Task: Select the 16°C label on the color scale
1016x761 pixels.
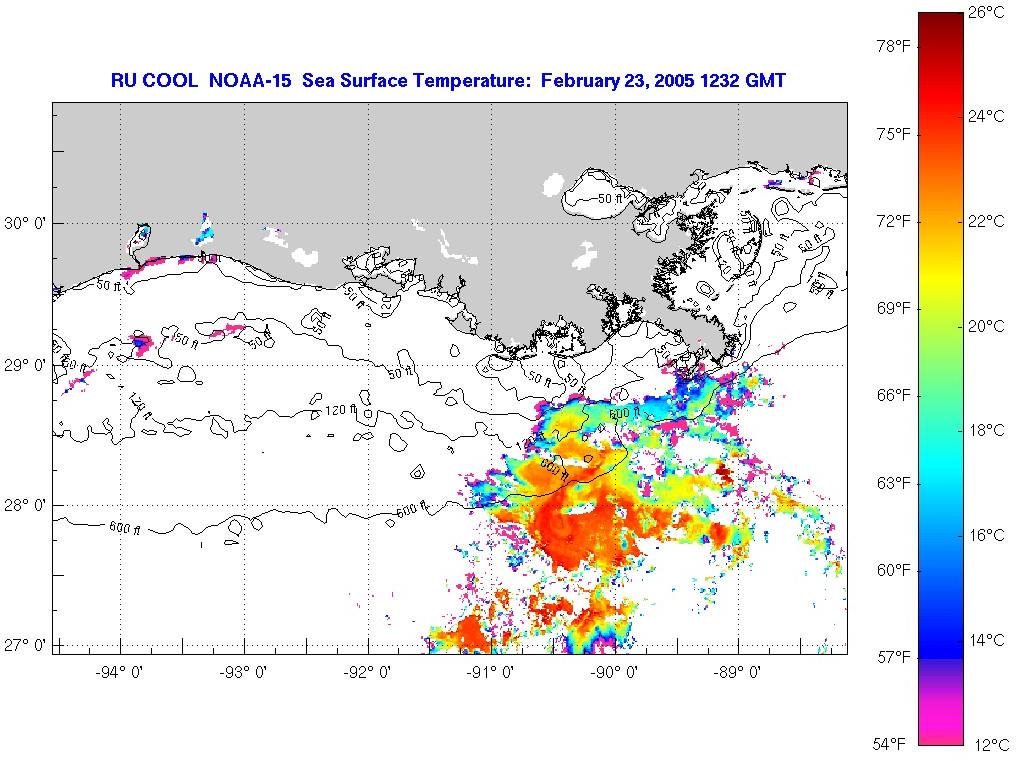Action: click(986, 535)
